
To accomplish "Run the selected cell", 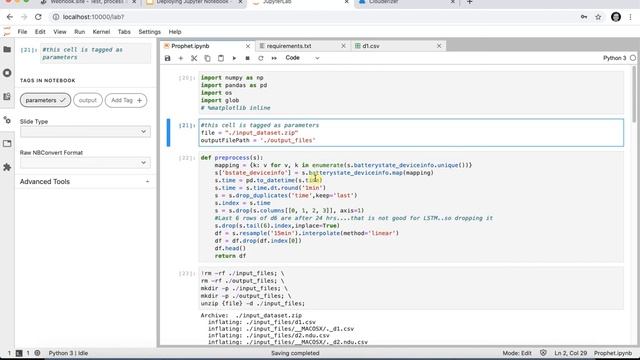I will [234, 58].
